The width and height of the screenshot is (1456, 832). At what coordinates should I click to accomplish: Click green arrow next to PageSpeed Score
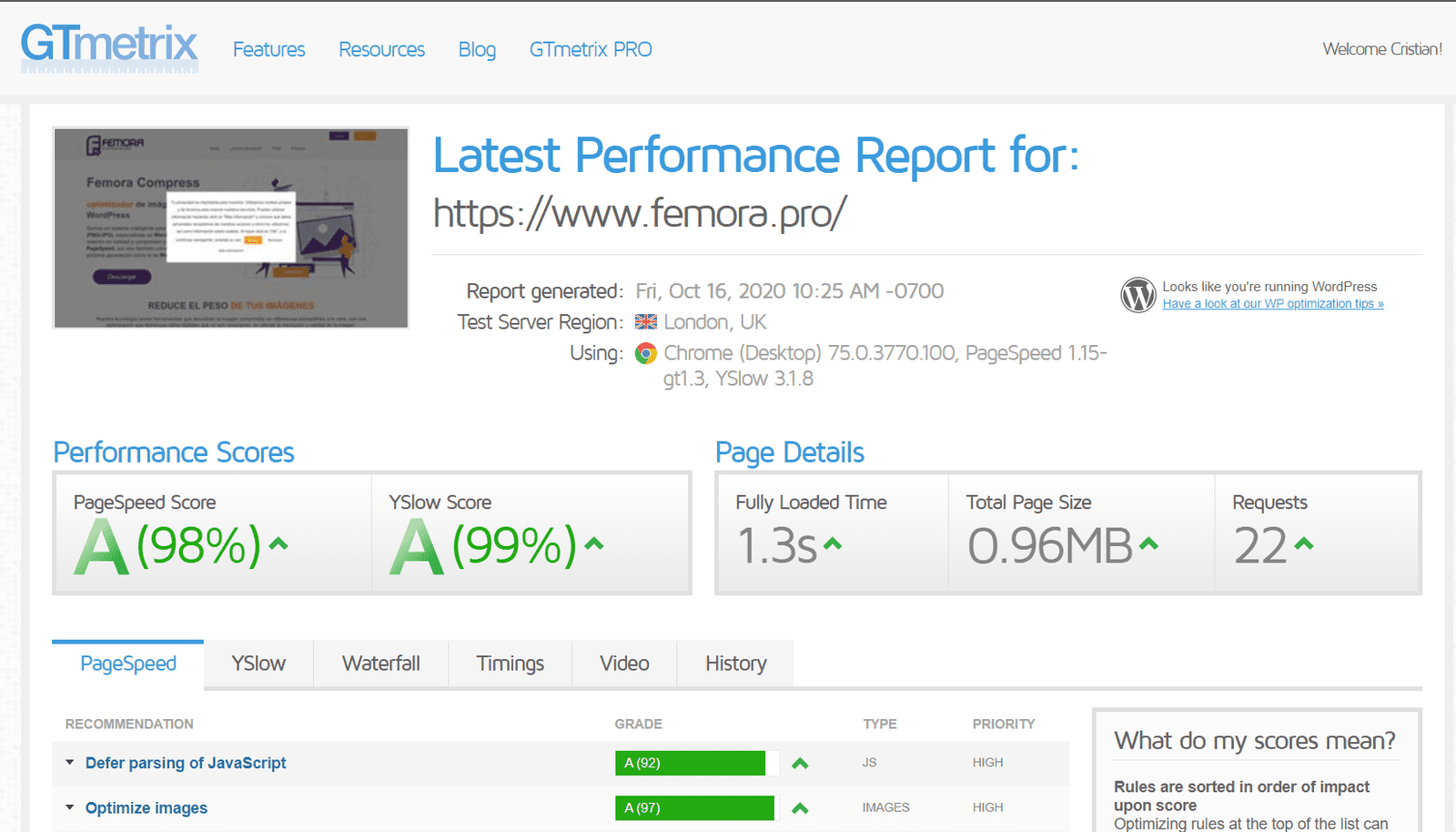pyautogui.click(x=278, y=544)
